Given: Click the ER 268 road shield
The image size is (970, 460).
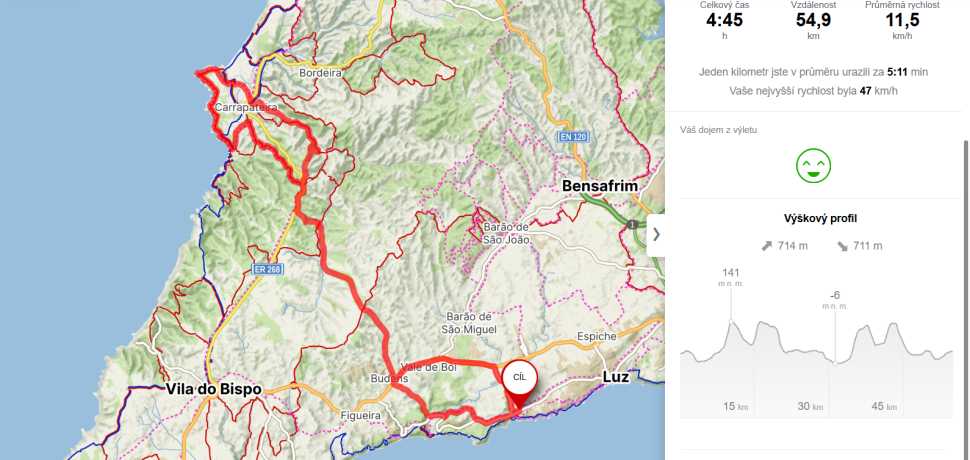Looking at the screenshot, I should click(266, 268).
